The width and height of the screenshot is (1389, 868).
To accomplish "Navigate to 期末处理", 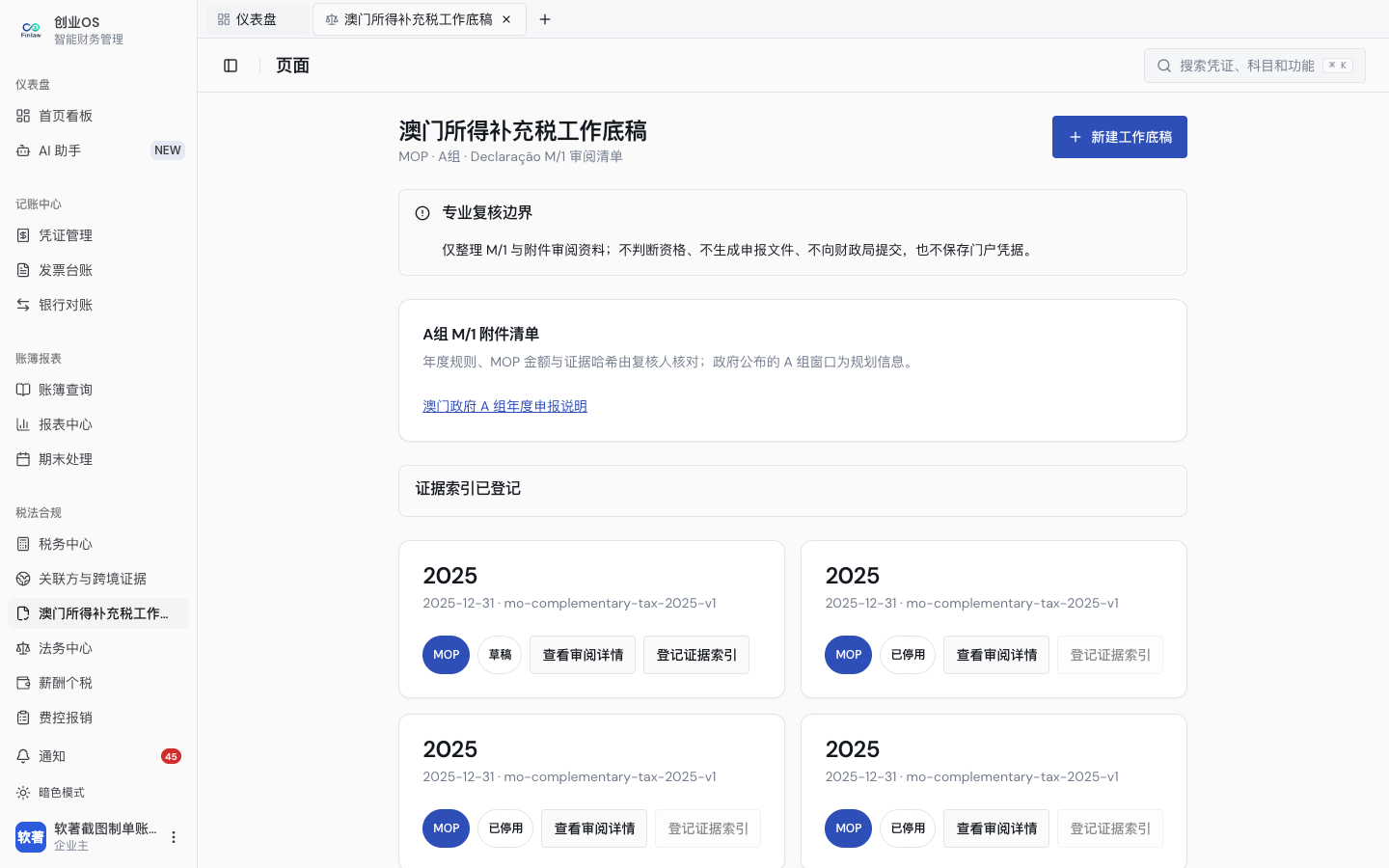I will tap(98, 459).
